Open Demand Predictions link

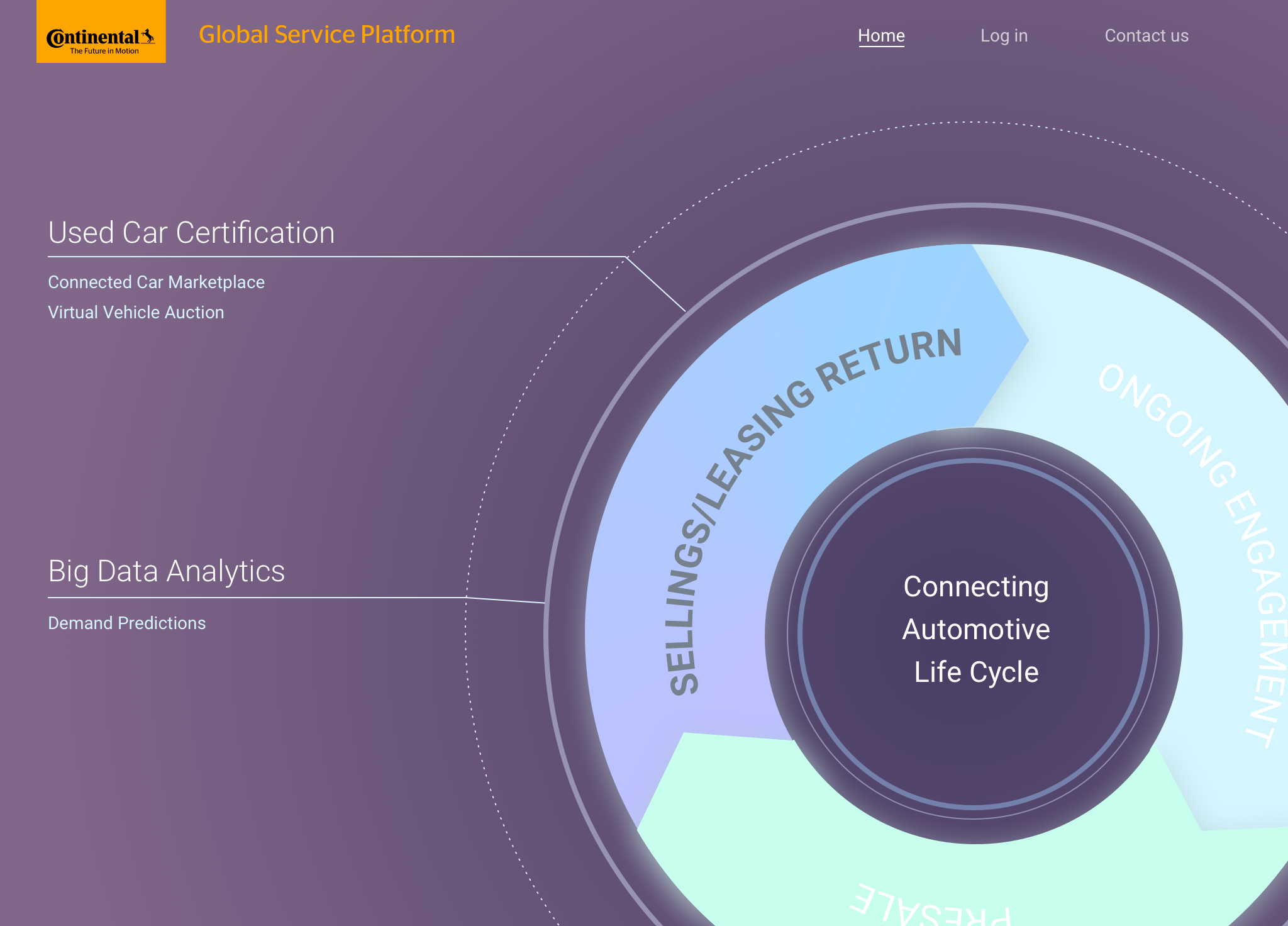click(x=127, y=623)
